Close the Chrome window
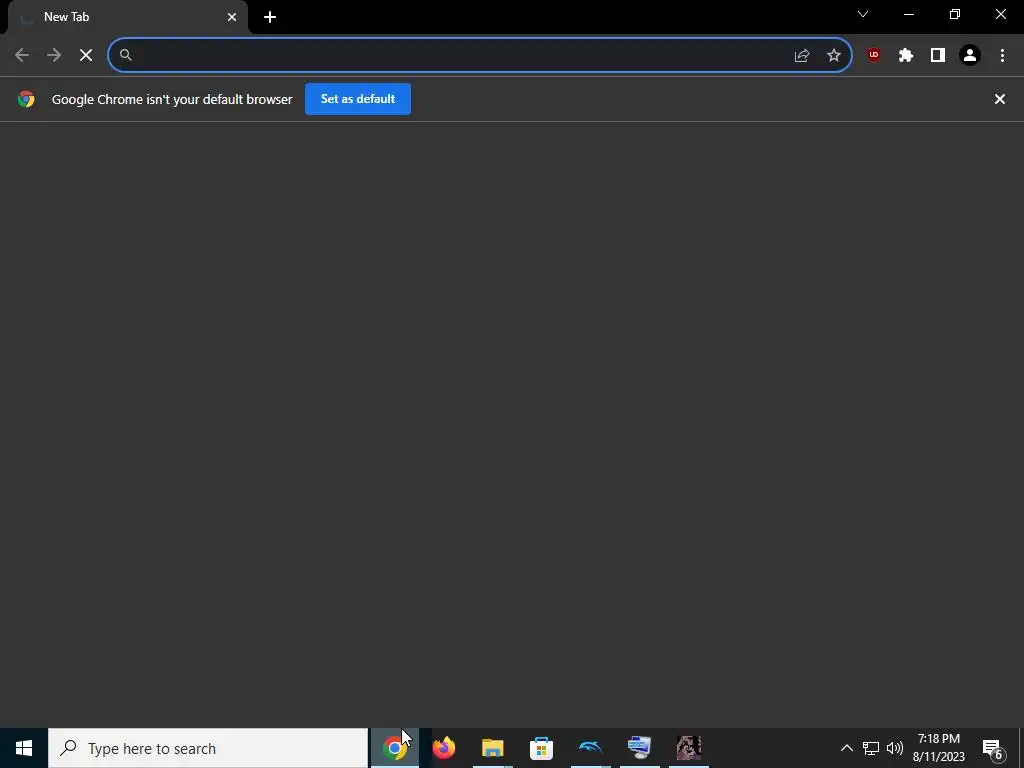 click(x=1000, y=14)
